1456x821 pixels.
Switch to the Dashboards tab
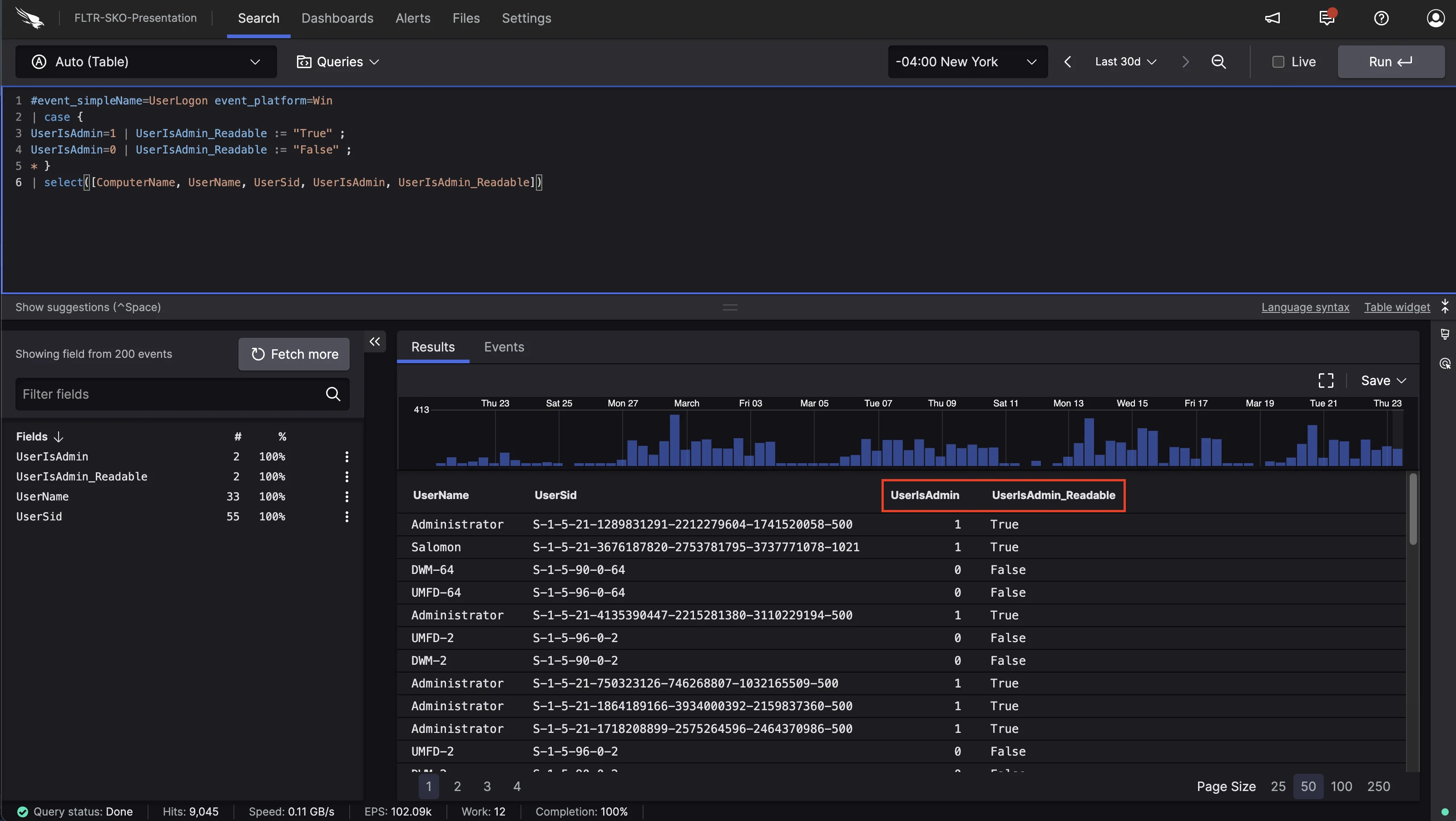[x=337, y=18]
